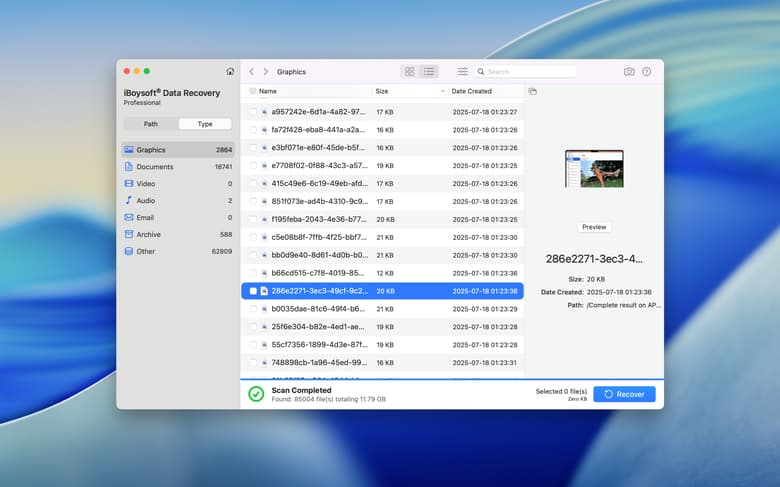Select the 55cf7356-1899 file row
The image size is (780, 487).
click(x=382, y=345)
